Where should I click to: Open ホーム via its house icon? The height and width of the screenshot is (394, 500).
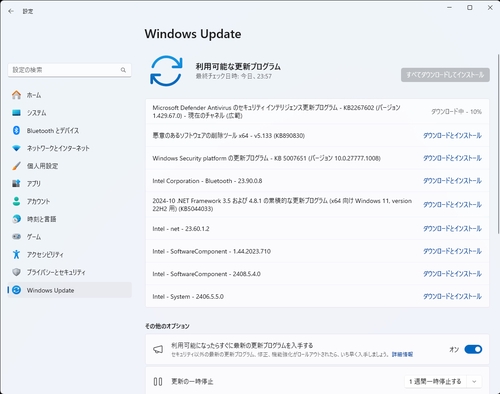click(x=16, y=95)
